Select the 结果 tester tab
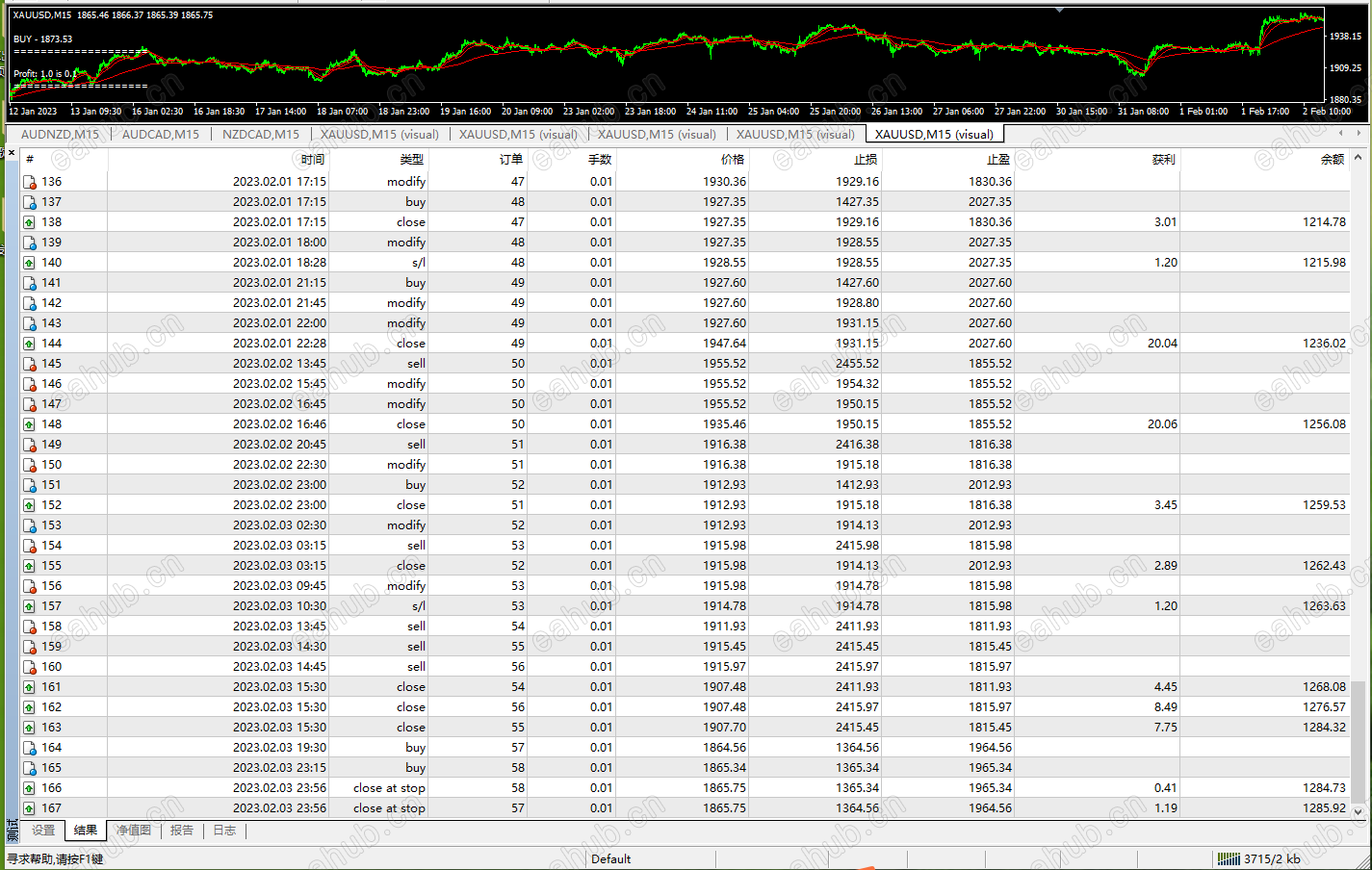This screenshot has height=870, width=1372. click(86, 831)
